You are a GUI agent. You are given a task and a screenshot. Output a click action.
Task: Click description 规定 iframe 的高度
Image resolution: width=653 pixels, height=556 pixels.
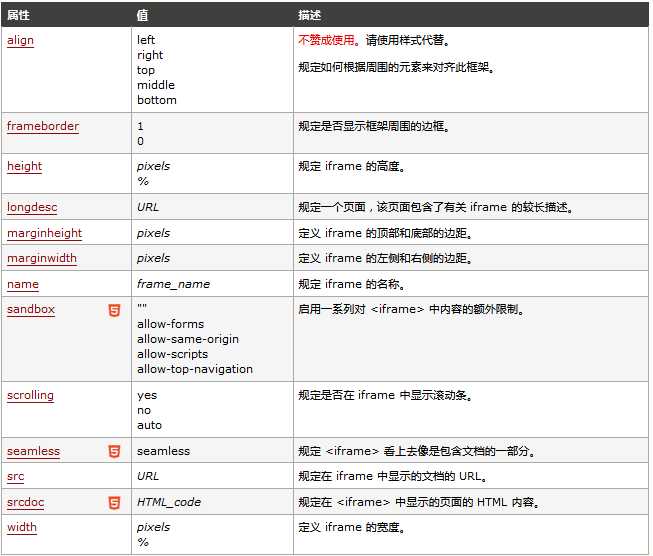(x=351, y=167)
